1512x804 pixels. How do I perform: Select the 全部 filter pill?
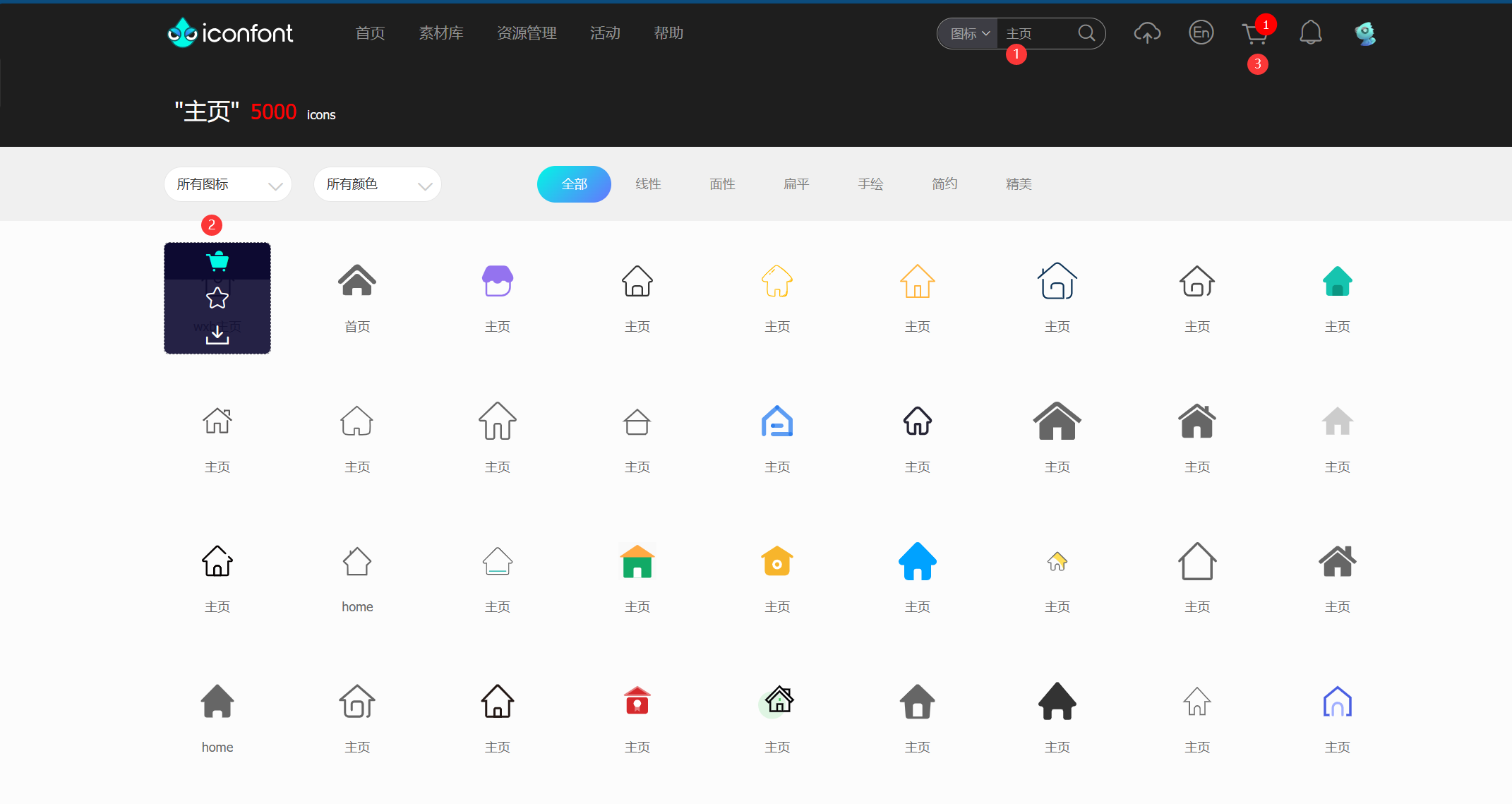[x=574, y=184]
